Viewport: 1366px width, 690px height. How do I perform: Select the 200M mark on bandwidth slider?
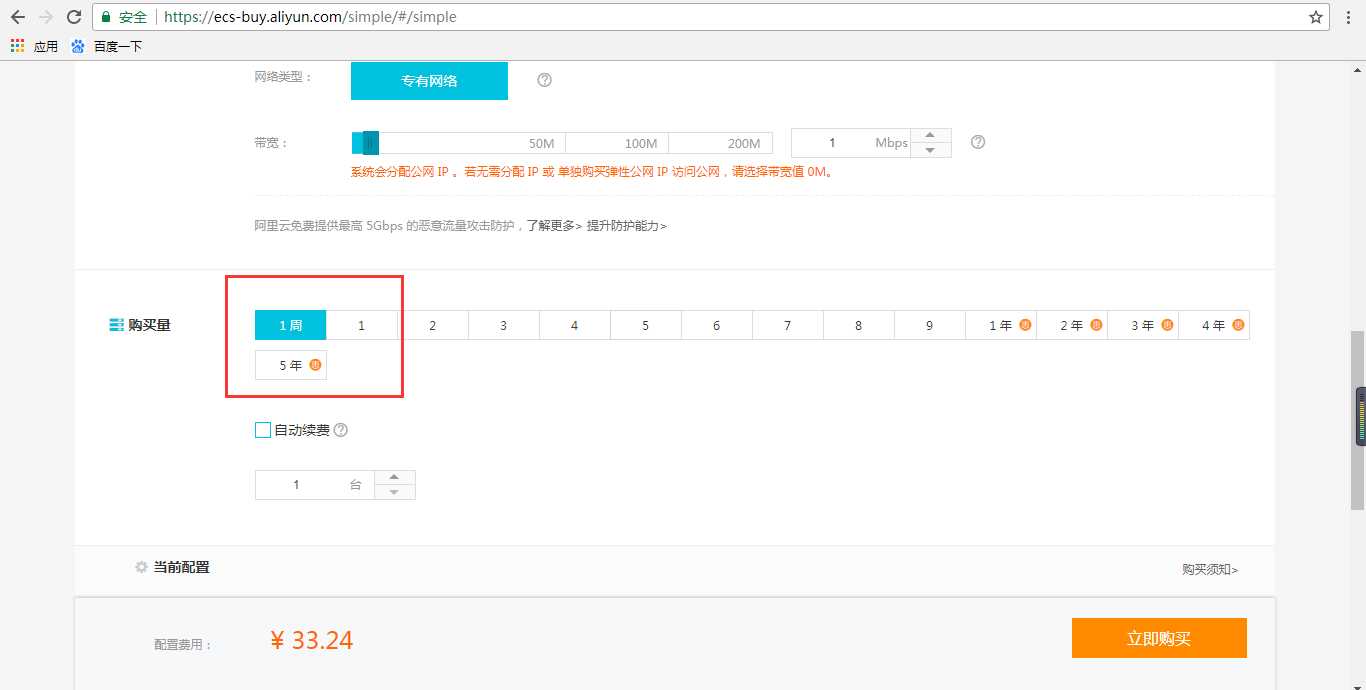pos(743,143)
